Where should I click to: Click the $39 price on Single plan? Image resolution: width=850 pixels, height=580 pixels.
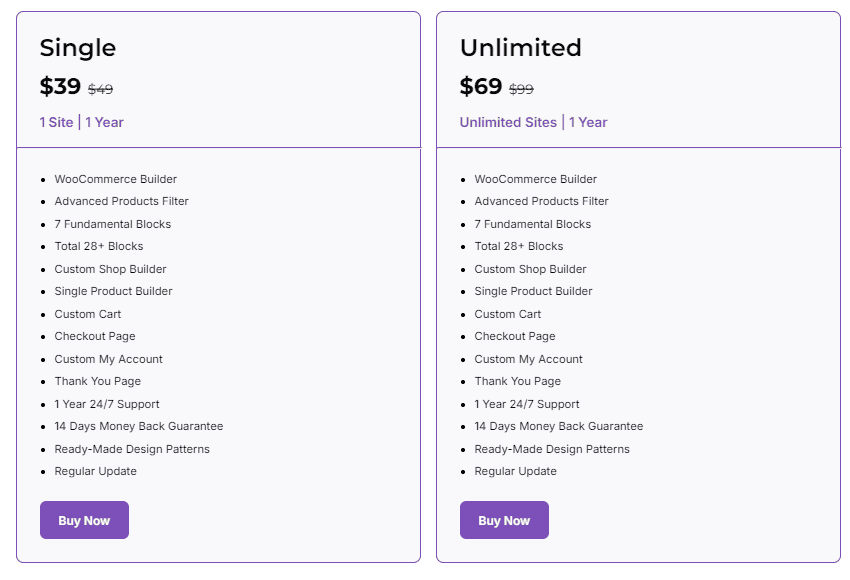point(58,87)
